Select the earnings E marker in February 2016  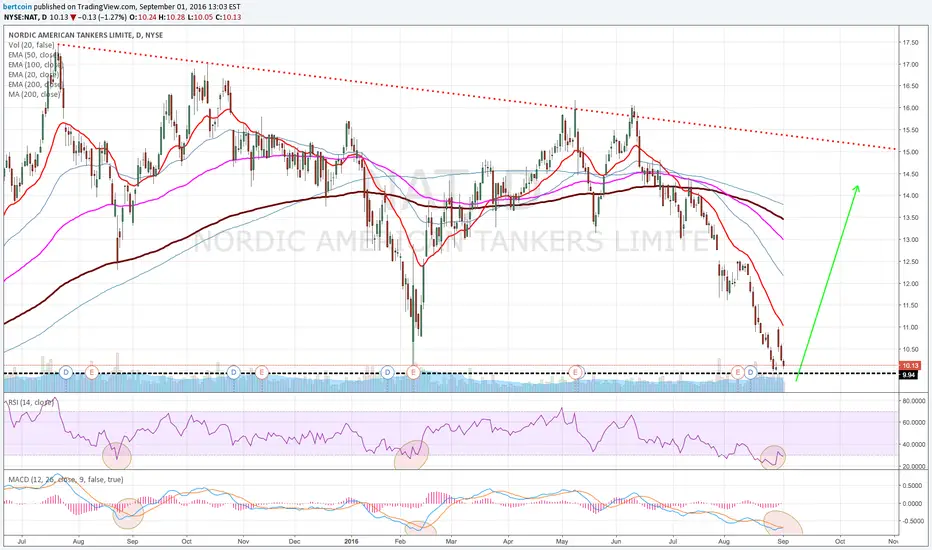point(413,373)
